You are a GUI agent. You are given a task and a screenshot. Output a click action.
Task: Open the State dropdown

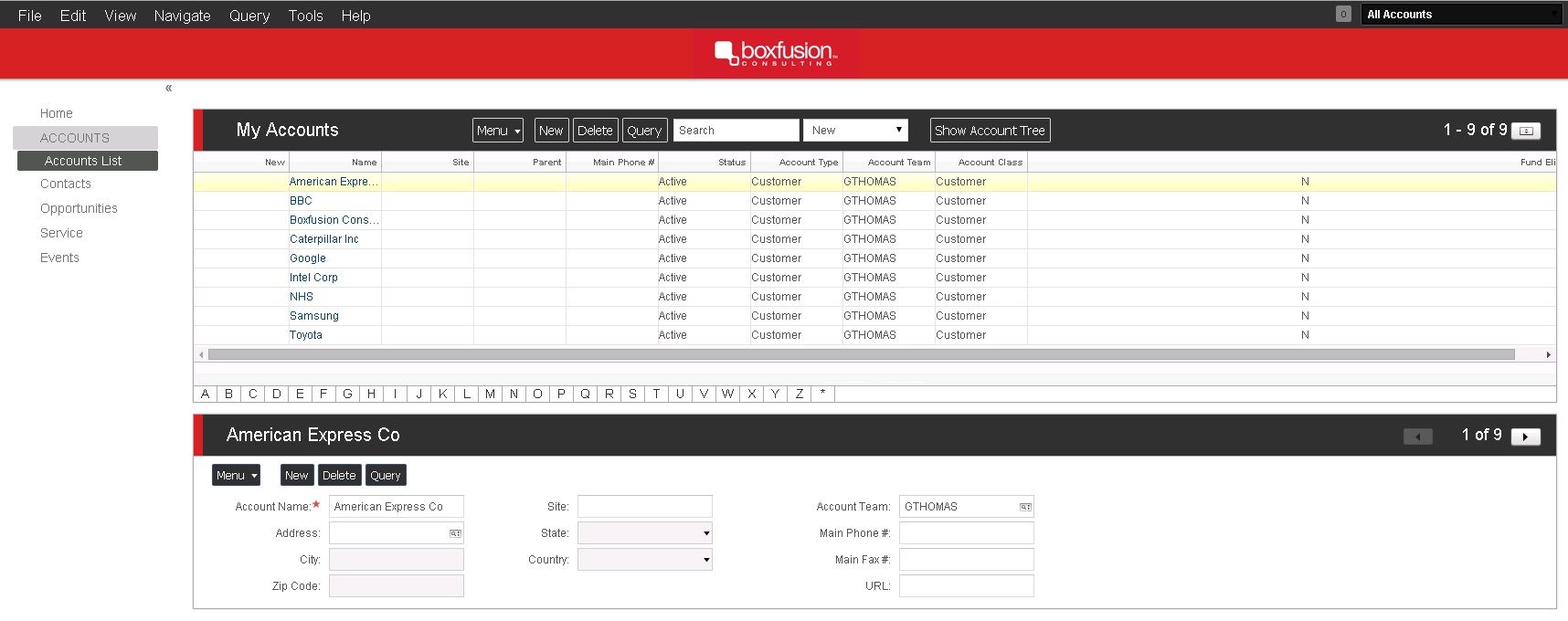tap(645, 533)
